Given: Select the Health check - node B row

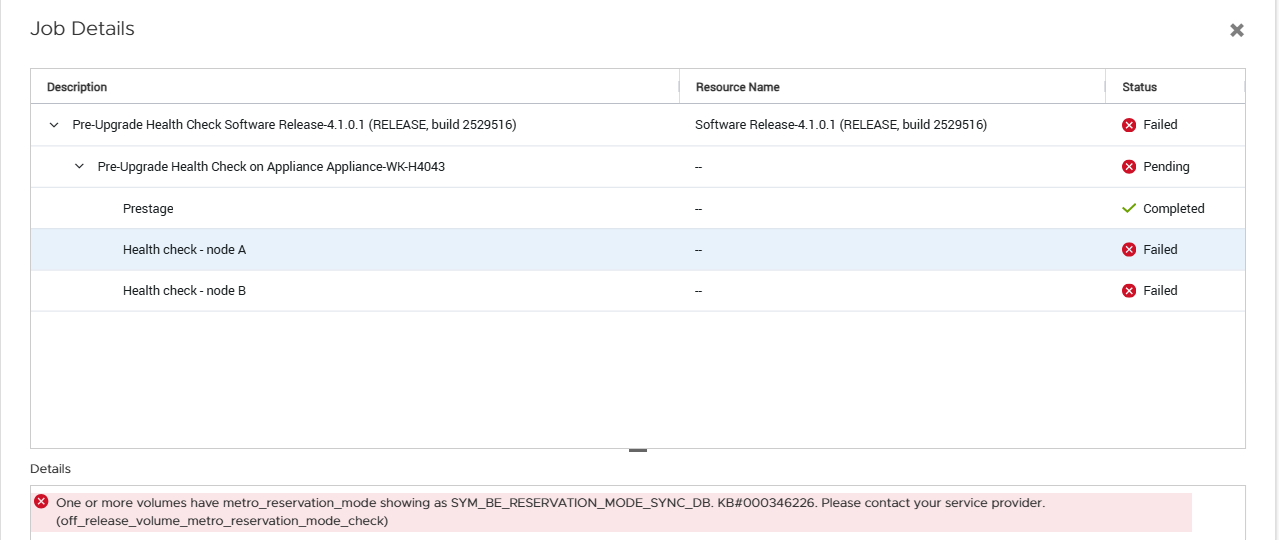Looking at the screenshot, I should point(638,290).
